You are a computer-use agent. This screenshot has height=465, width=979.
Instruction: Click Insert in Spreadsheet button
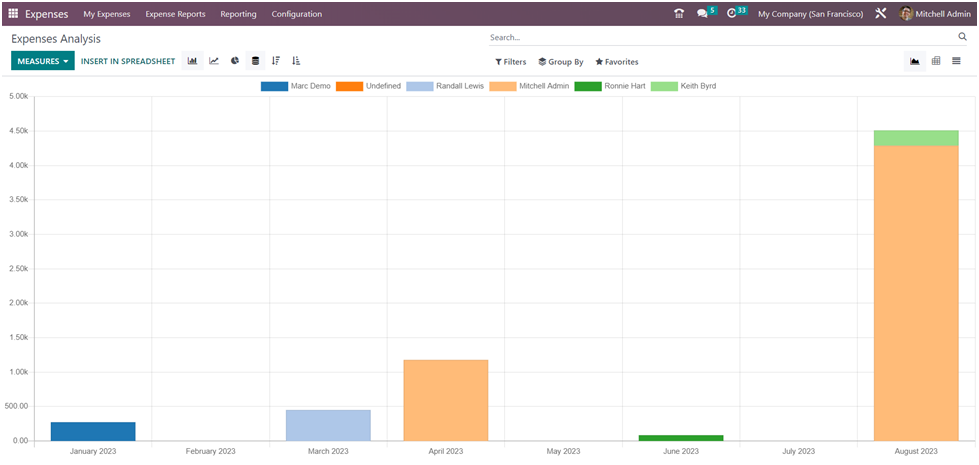128,61
